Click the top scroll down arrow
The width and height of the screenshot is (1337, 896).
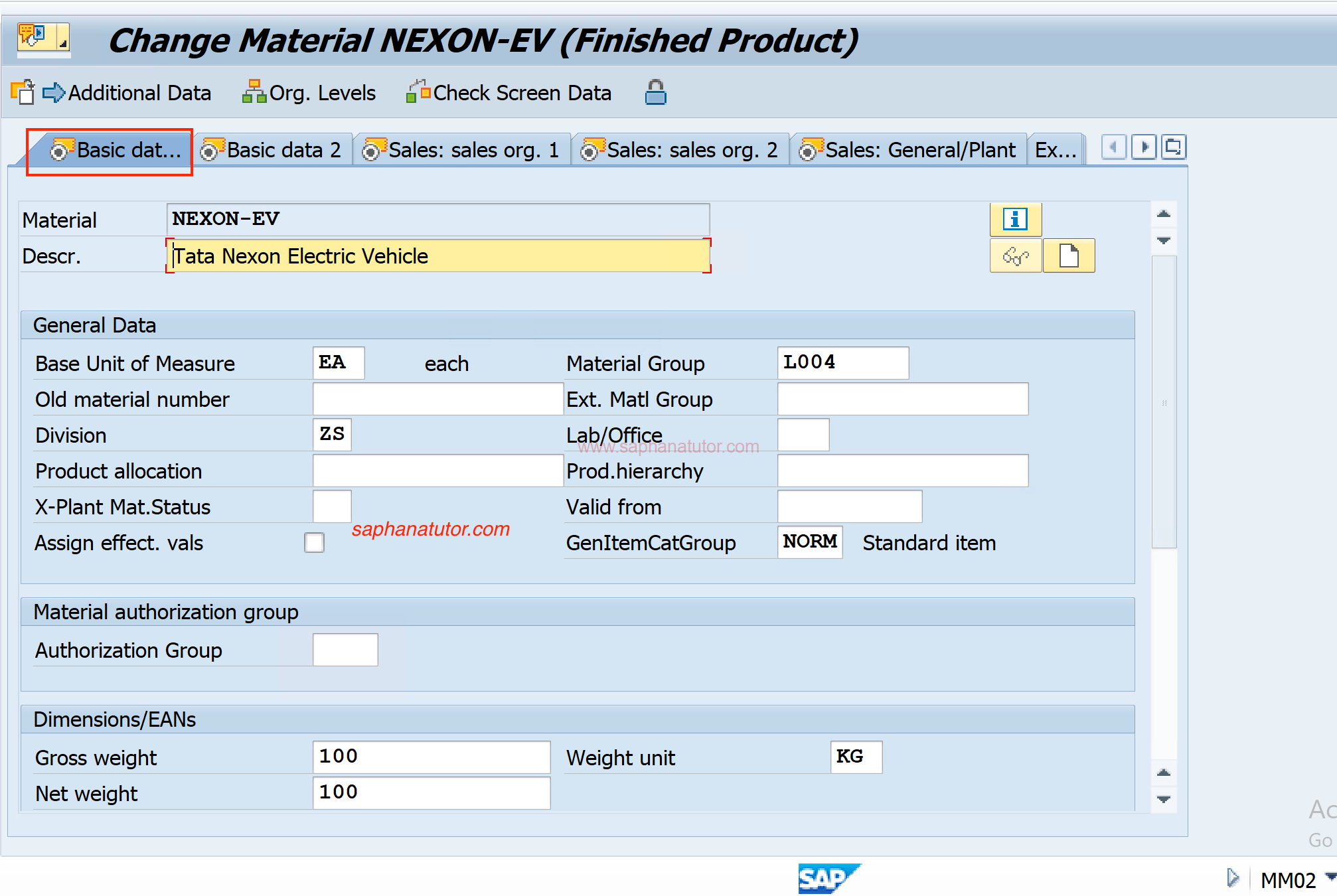pos(1164,240)
